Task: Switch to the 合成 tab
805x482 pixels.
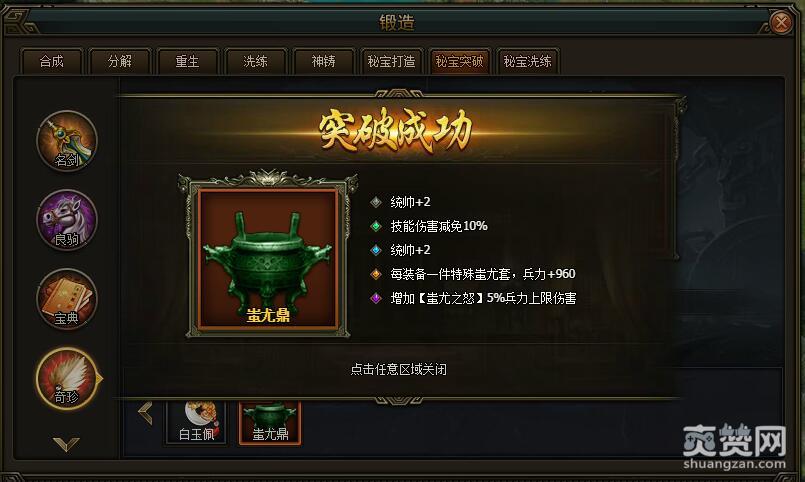Action: [x=51, y=62]
